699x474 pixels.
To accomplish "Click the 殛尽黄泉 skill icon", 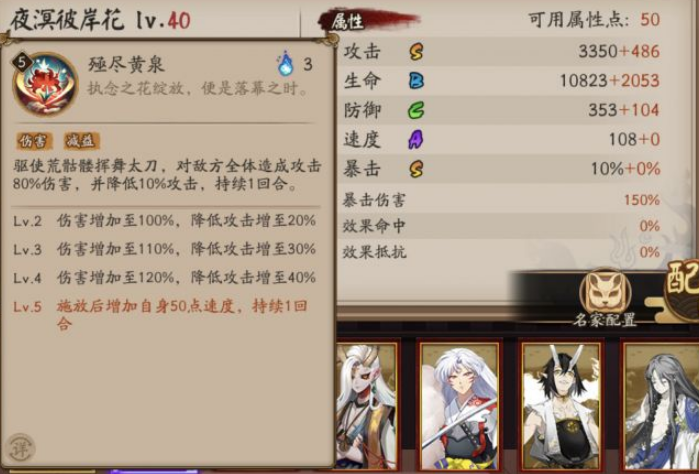I will coord(45,84).
